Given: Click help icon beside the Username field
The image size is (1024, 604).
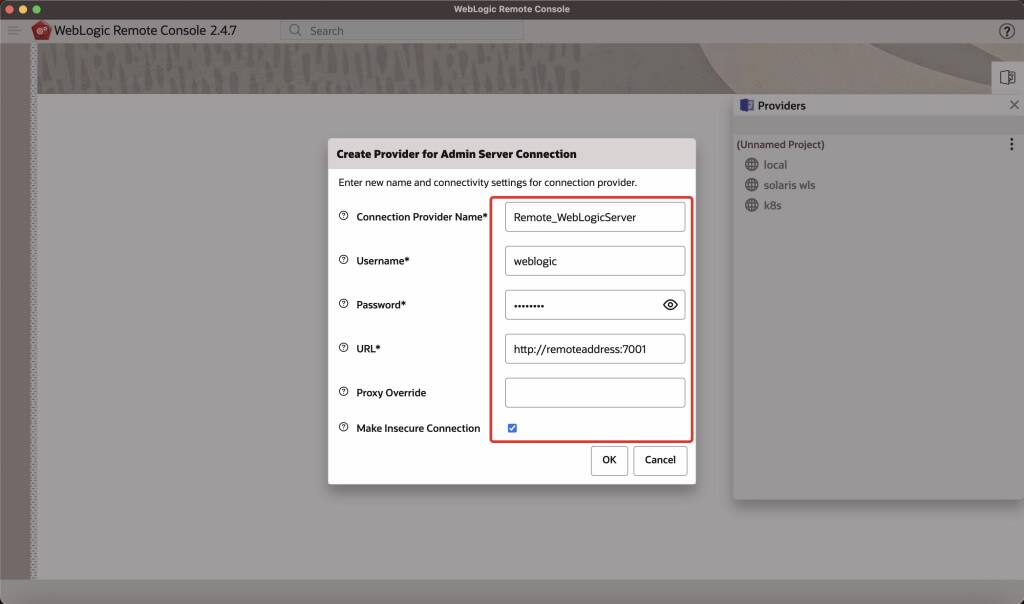Looking at the screenshot, I should (x=343, y=260).
